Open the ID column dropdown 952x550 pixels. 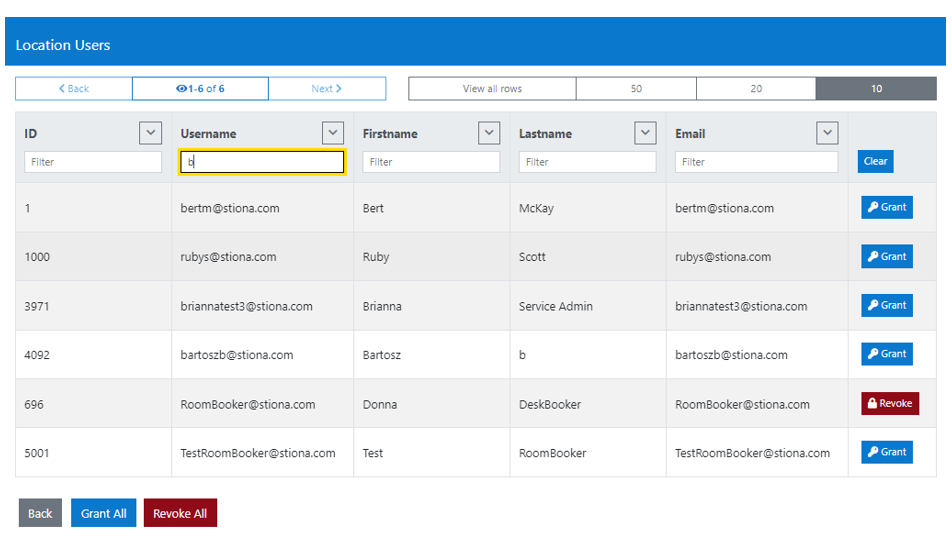point(150,133)
